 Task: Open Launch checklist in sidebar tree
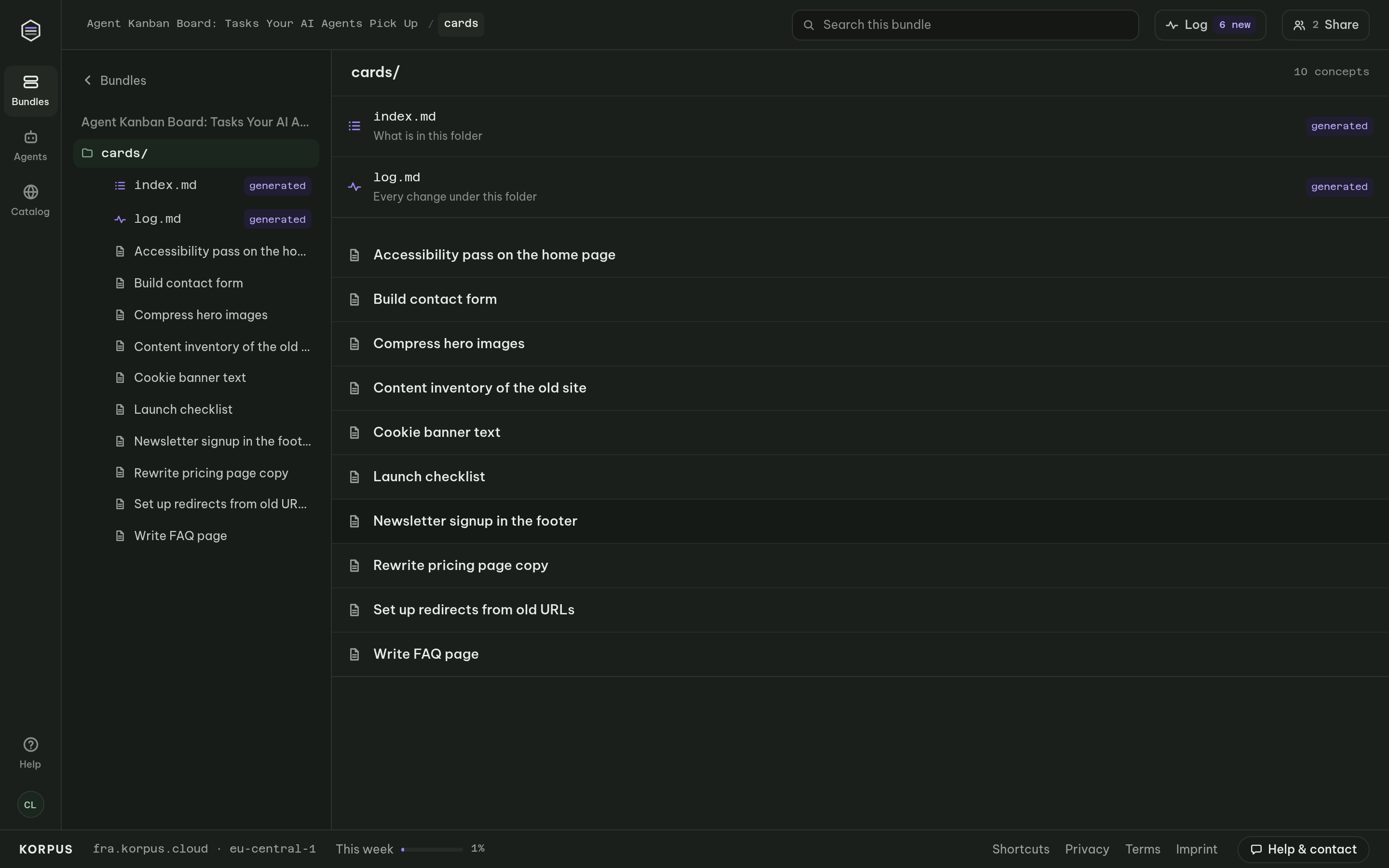211,409
